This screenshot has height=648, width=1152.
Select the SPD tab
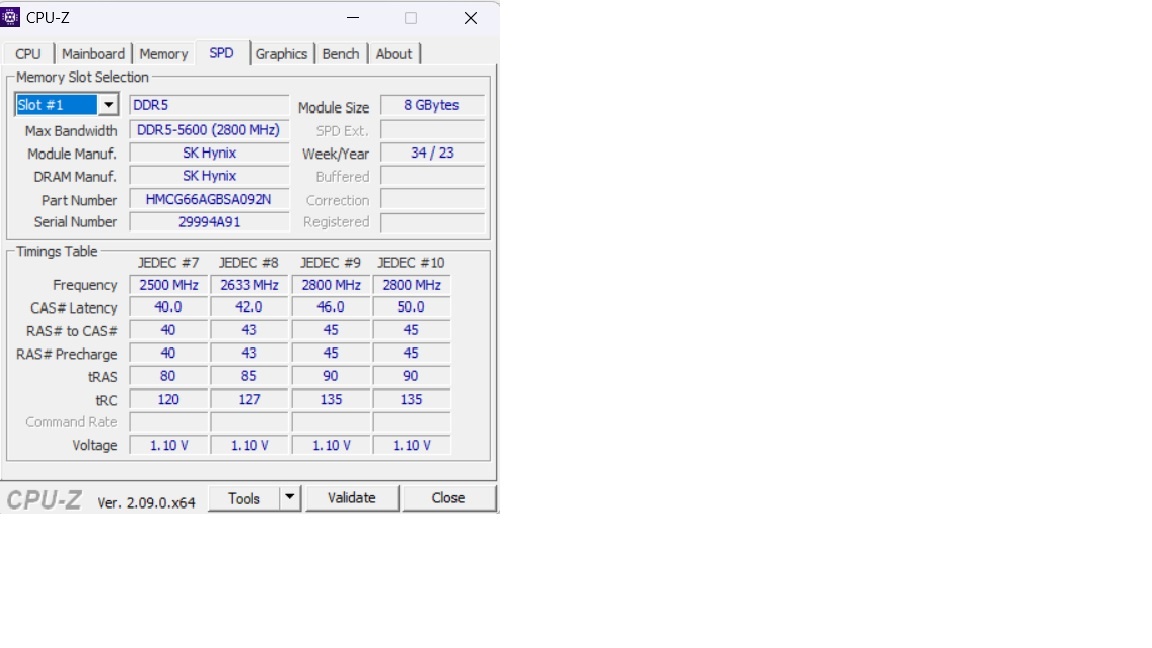(x=221, y=53)
